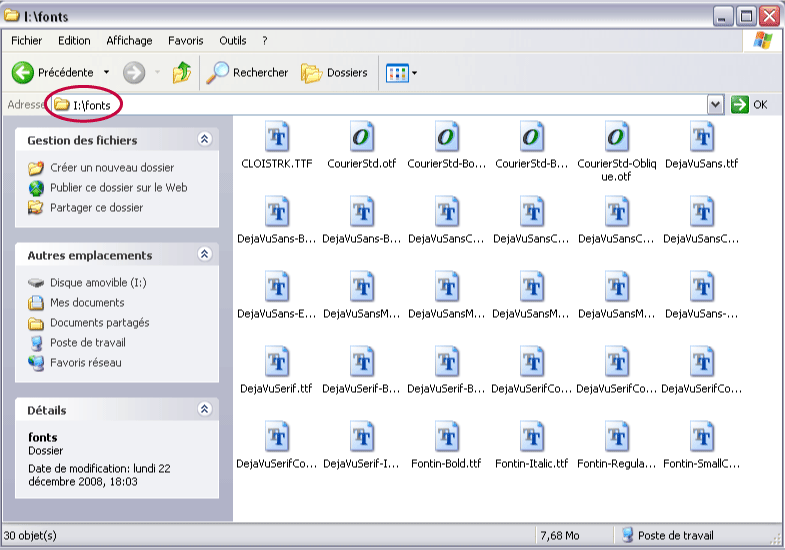Collapse the Autres emplacements panel

tap(204, 254)
